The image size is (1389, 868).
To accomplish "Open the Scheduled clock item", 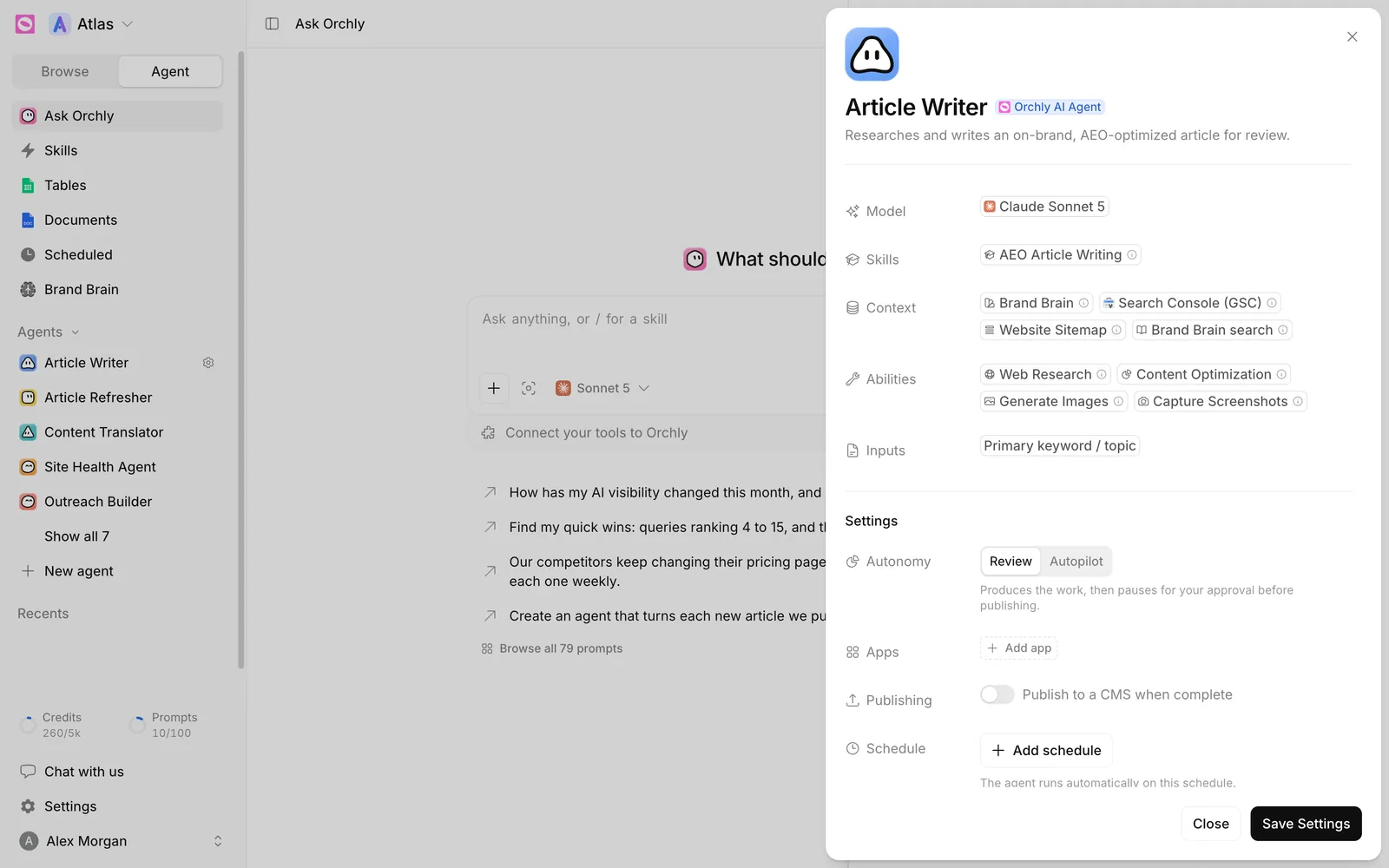I will [117, 254].
